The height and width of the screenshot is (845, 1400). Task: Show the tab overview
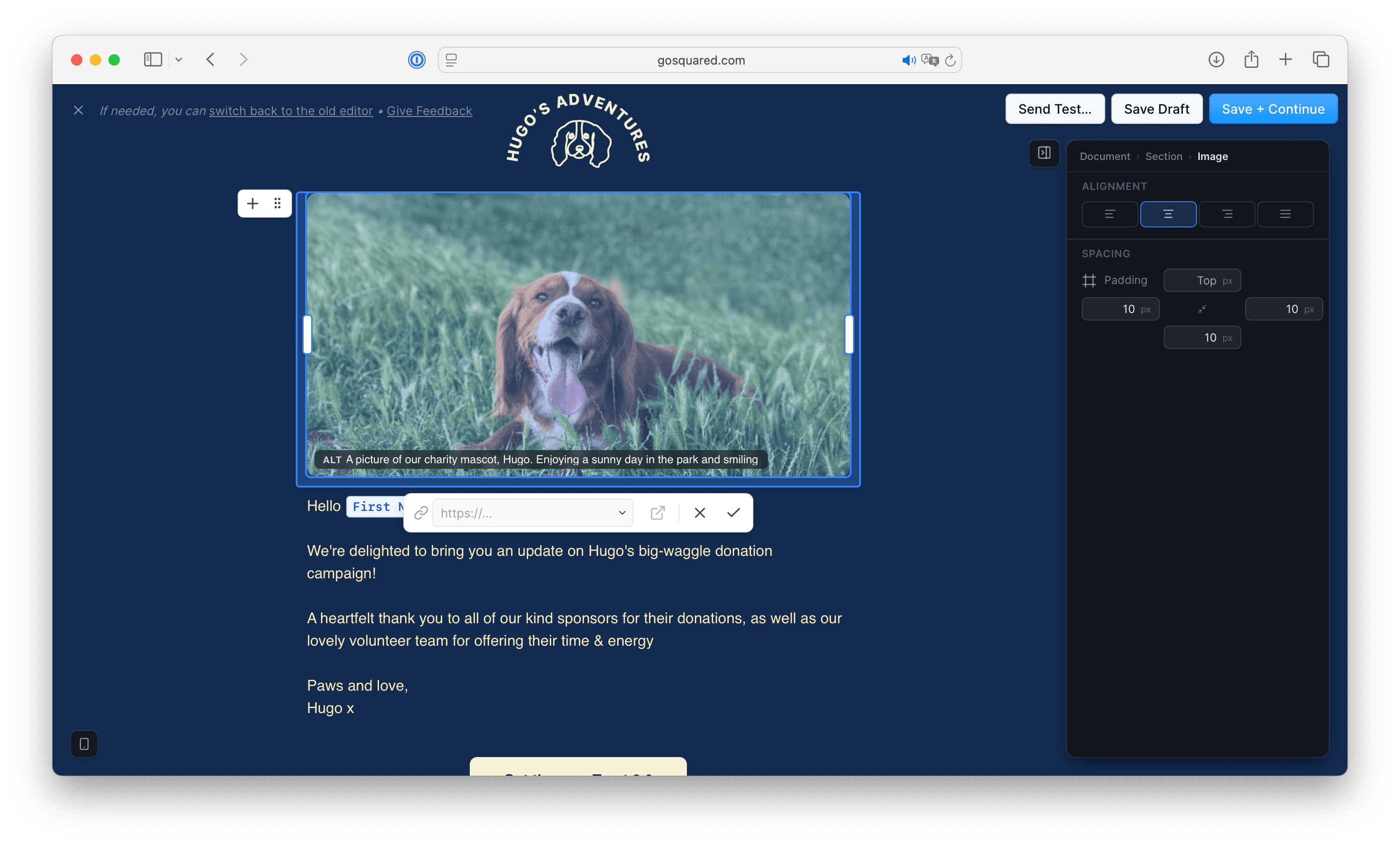(x=1321, y=60)
